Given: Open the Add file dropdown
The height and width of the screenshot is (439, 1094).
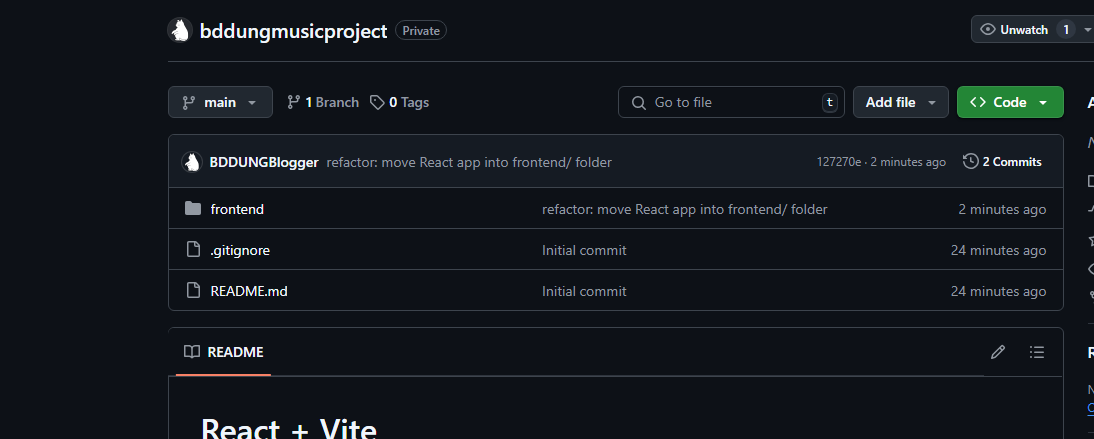Looking at the screenshot, I should (901, 103).
